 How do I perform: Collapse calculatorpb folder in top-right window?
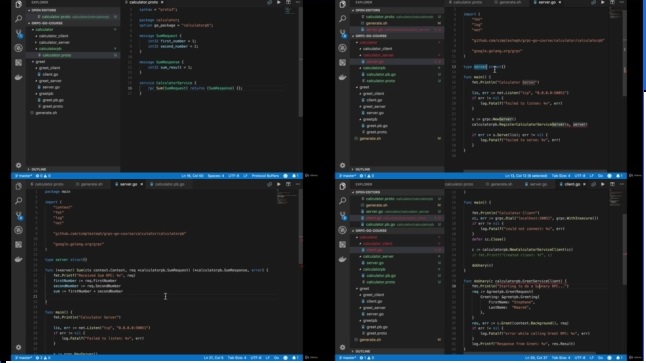click(x=374, y=68)
